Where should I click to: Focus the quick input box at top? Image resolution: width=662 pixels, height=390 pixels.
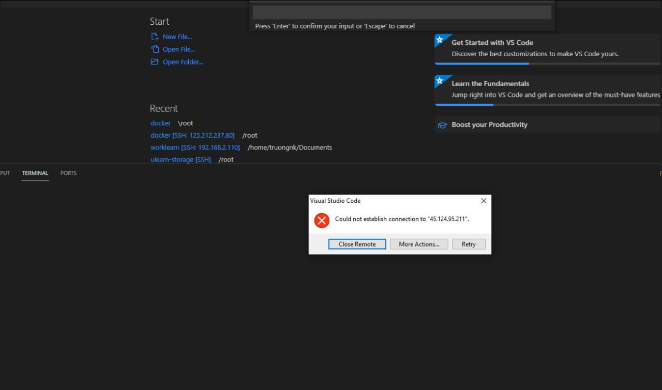click(x=402, y=12)
